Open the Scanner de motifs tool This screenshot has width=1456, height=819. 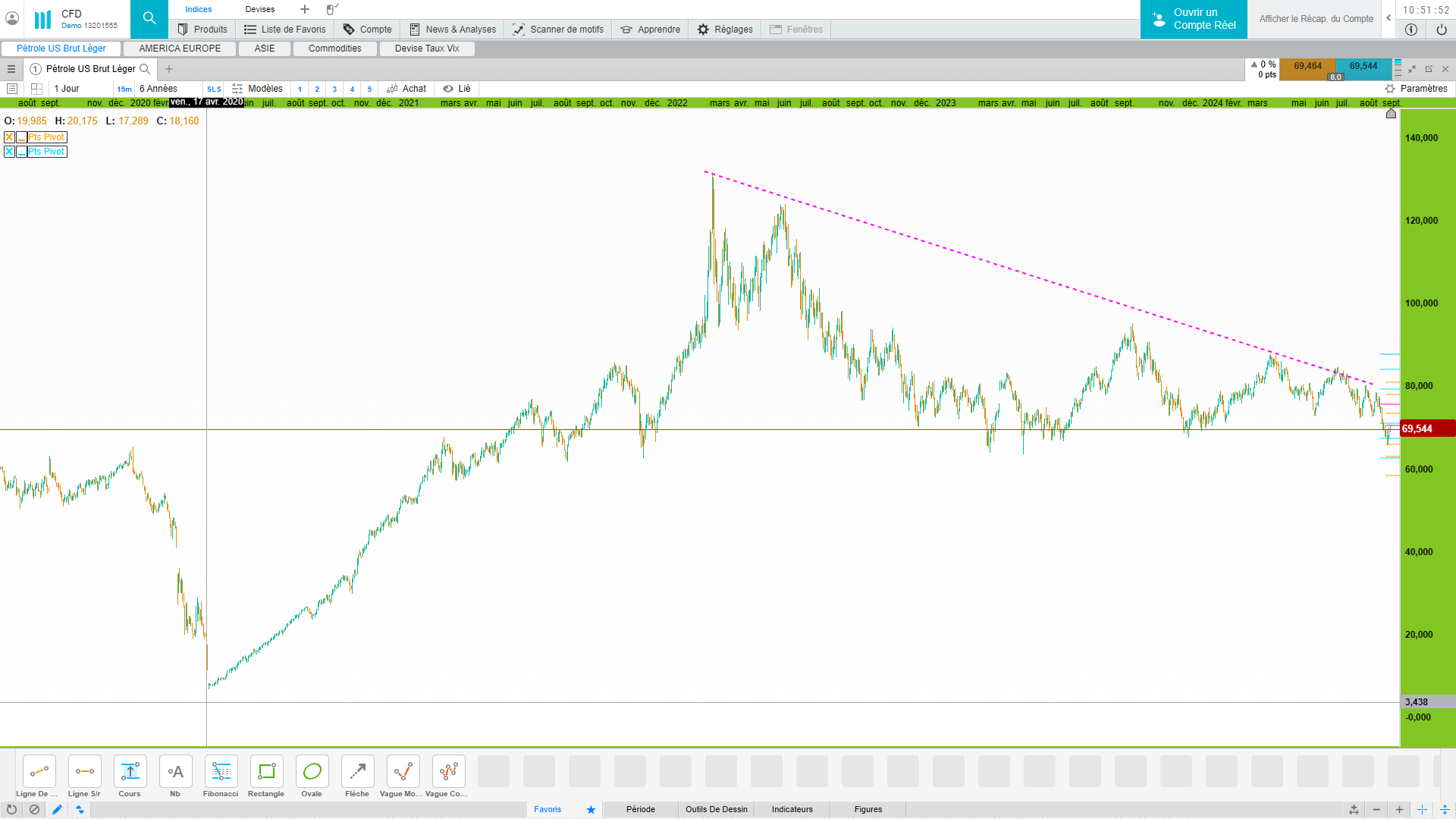pos(558,30)
